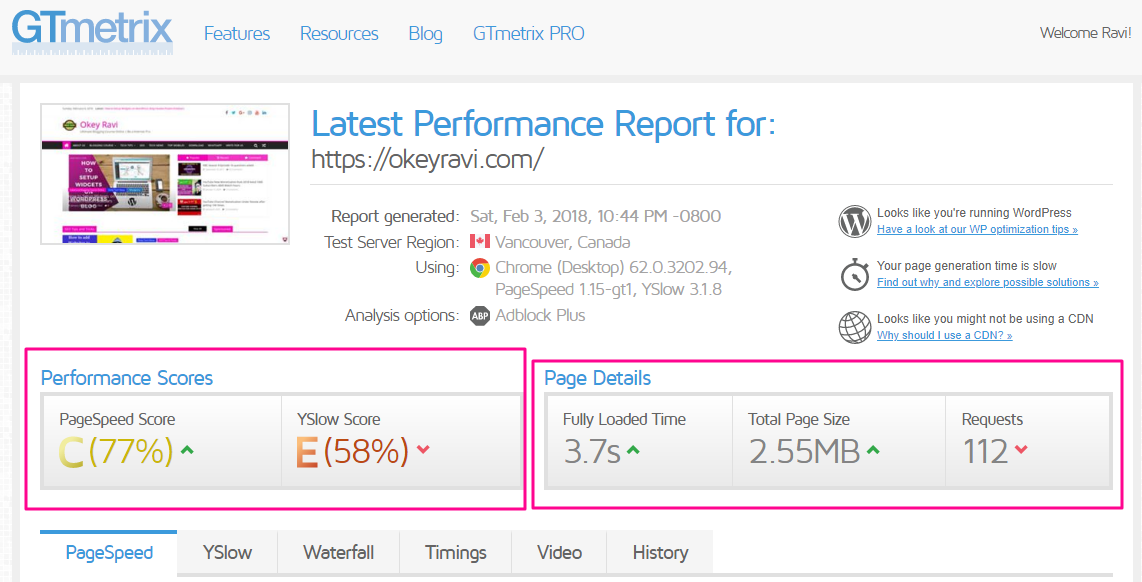Go to the Blog page
Image resolution: width=1142 pixels, height=582 pixels.
425,34
